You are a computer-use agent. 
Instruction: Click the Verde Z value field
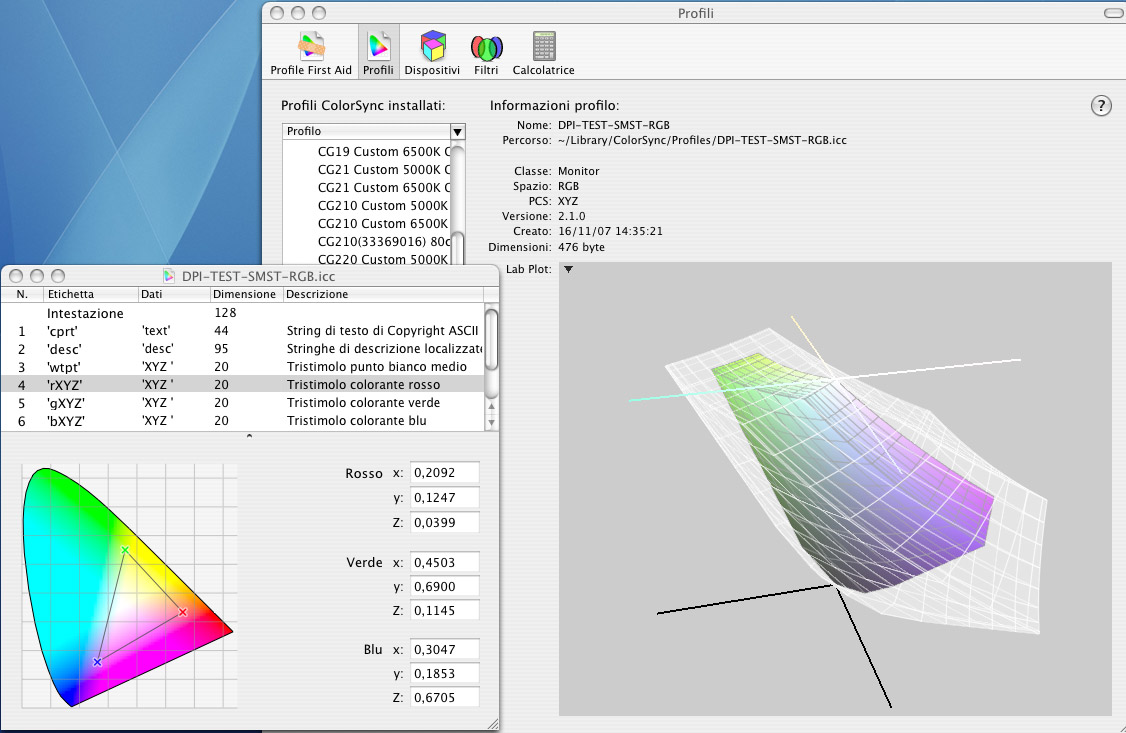pos(445,611)
